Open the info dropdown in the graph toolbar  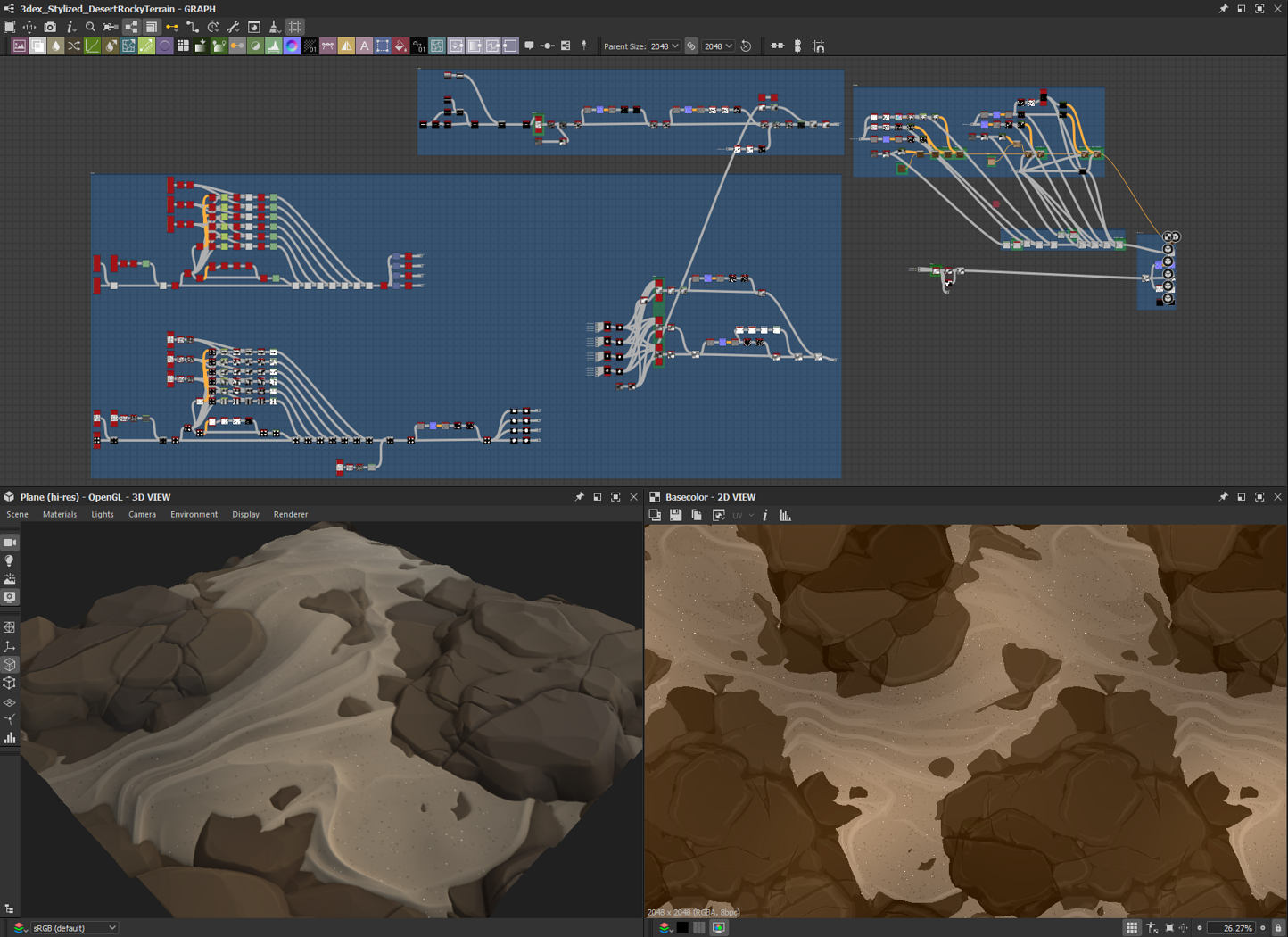[71, 28]
